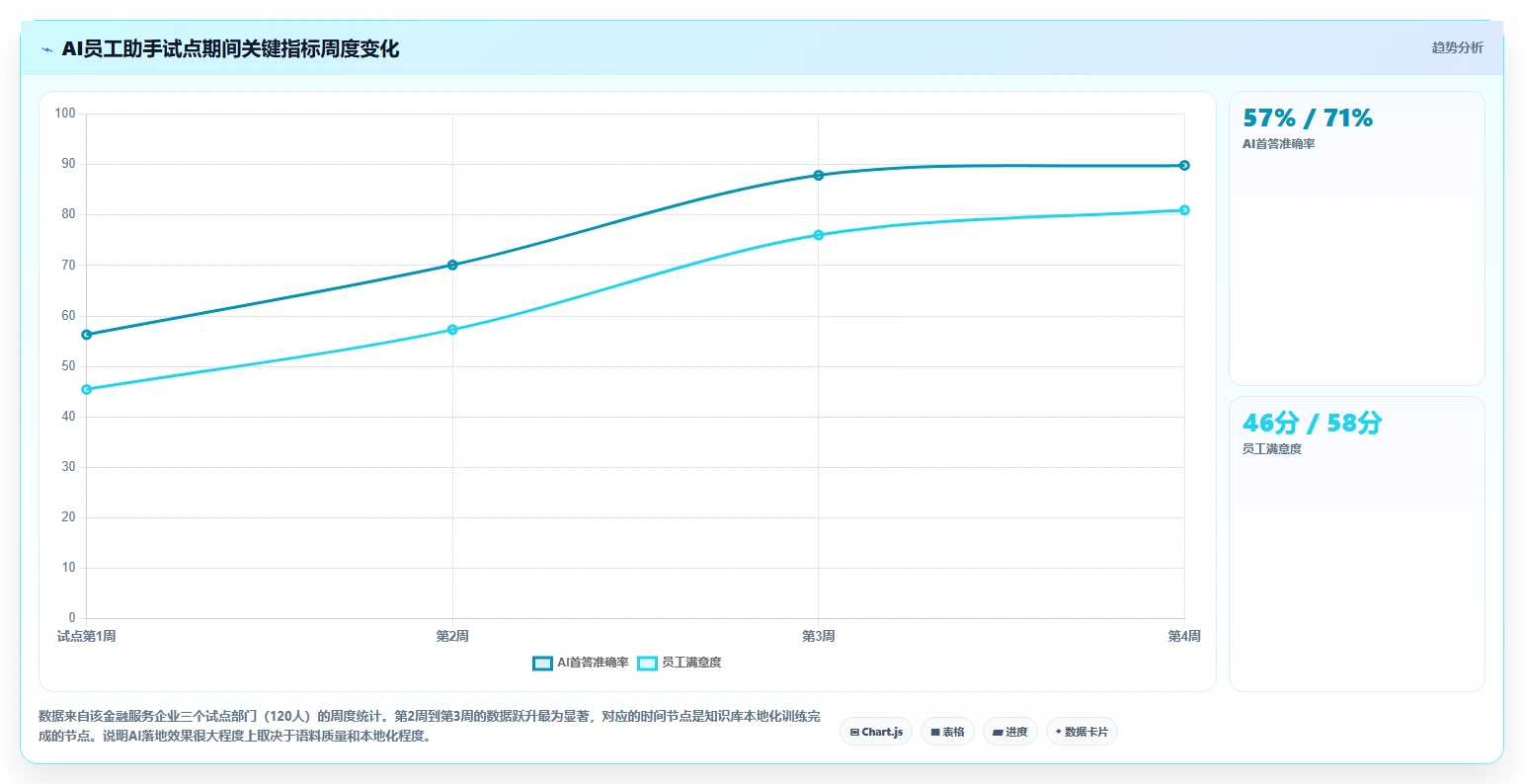This screenshot has width=1524, height=784.
Task: Select the 表格 tag chip
Action: [947, 732]
